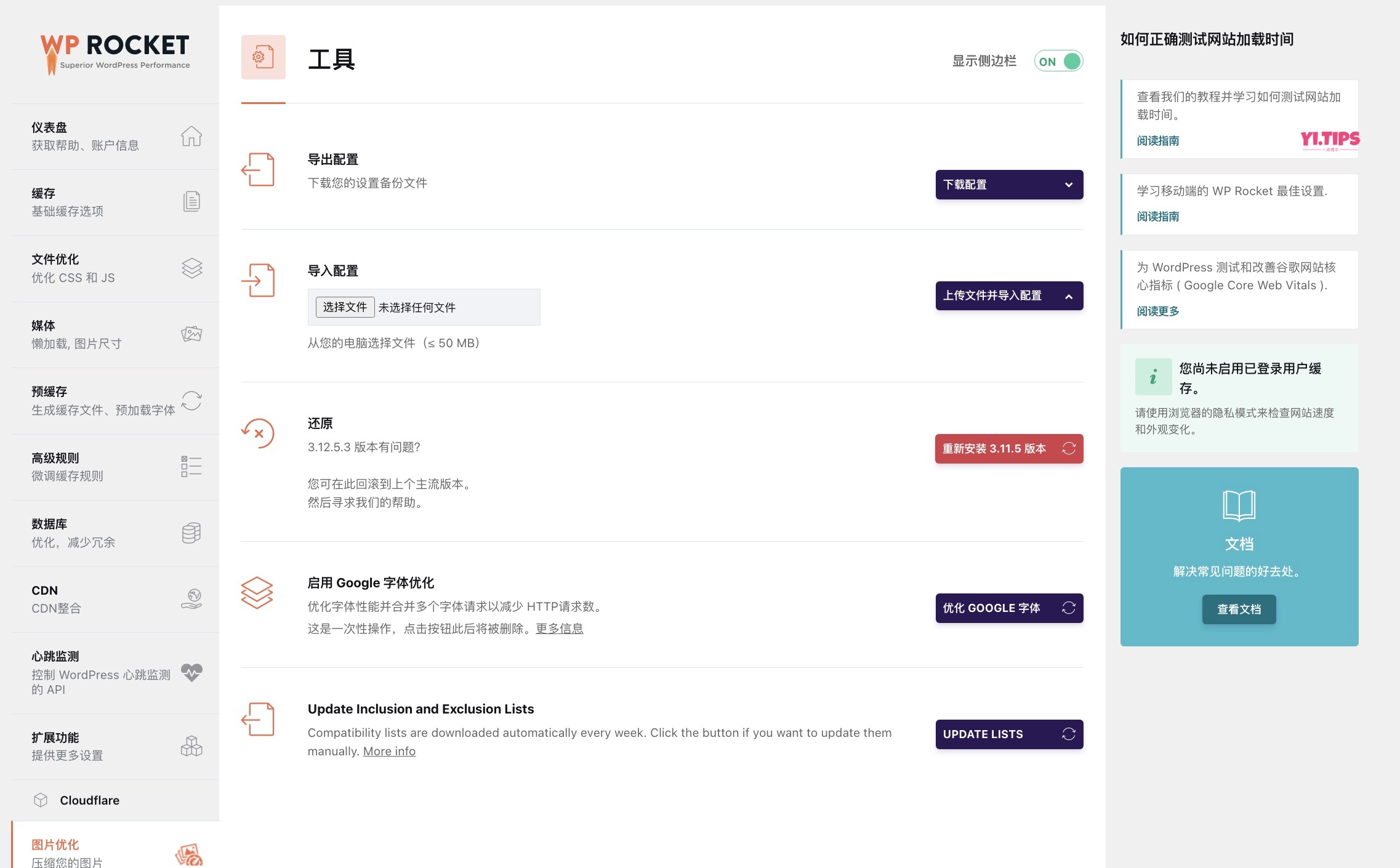Viewport: 1400px width, 868px height.
Task: Click the 您尚未启用已登录用户缓存 notice text
Action: [1250, 378]
